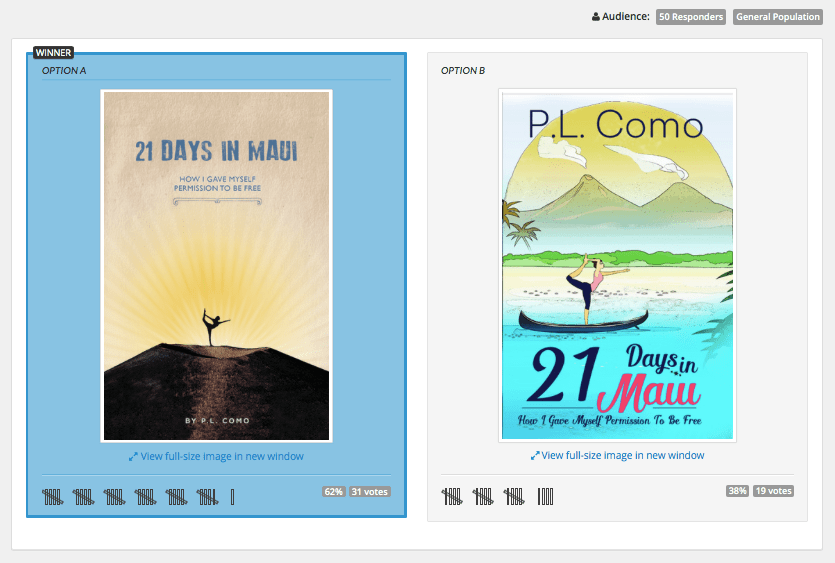Viewport: 835px width, 563px height.
Task: Open Option B full-size image link
Action: [x=622, y=456]
